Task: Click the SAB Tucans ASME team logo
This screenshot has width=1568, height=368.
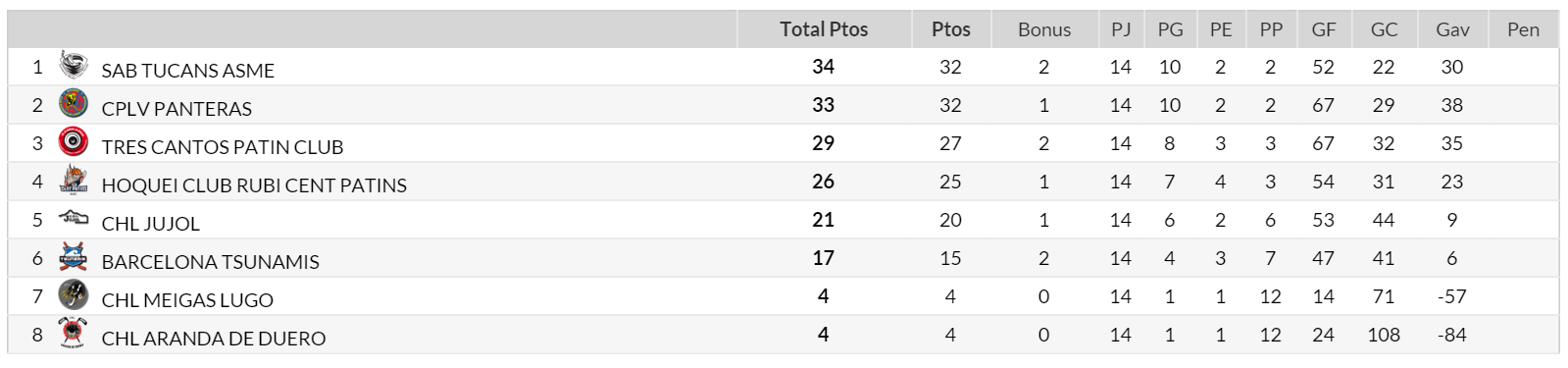Action: pos(74,65)
